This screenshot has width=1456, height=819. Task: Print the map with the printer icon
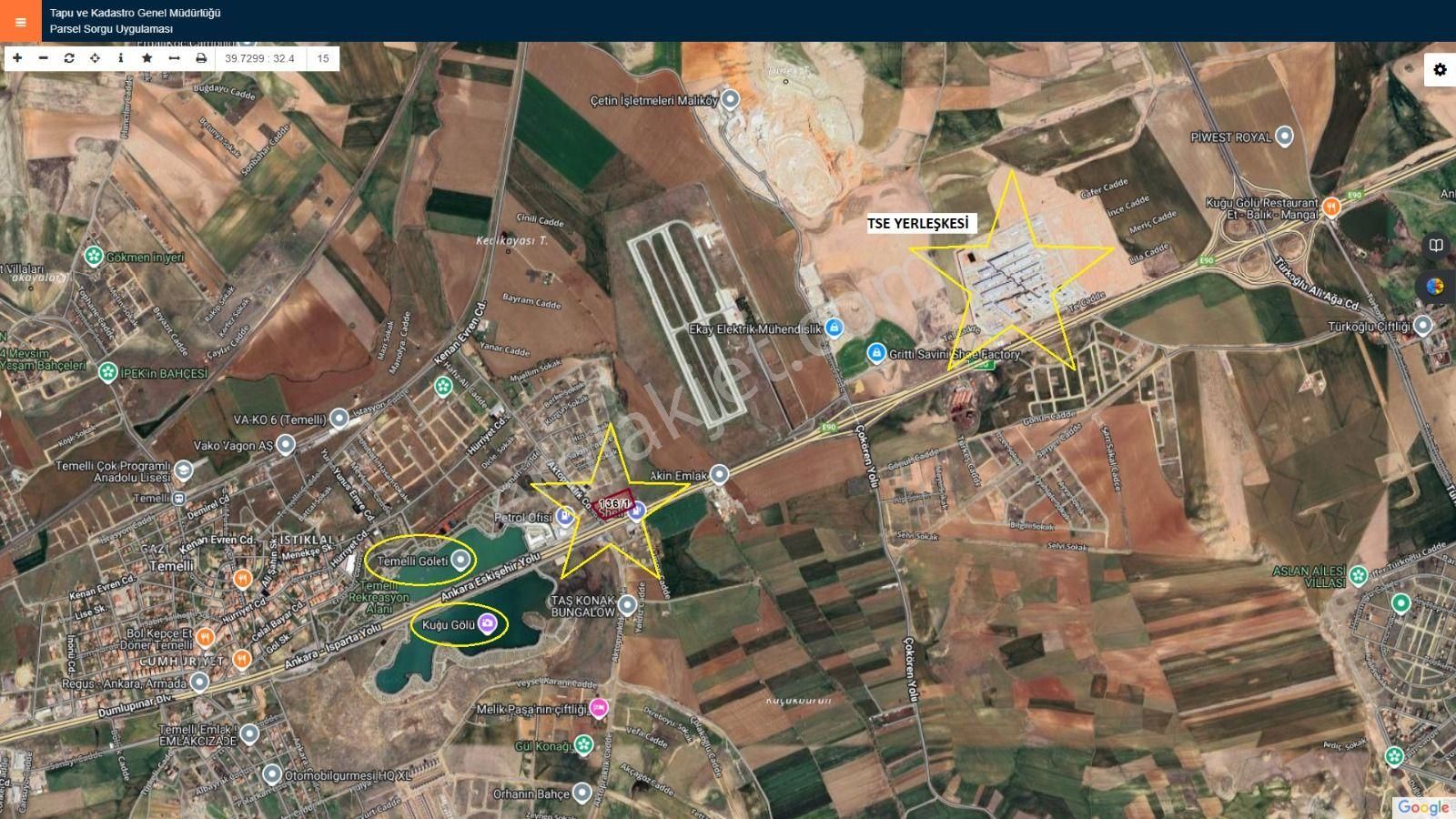pos(201,58)
